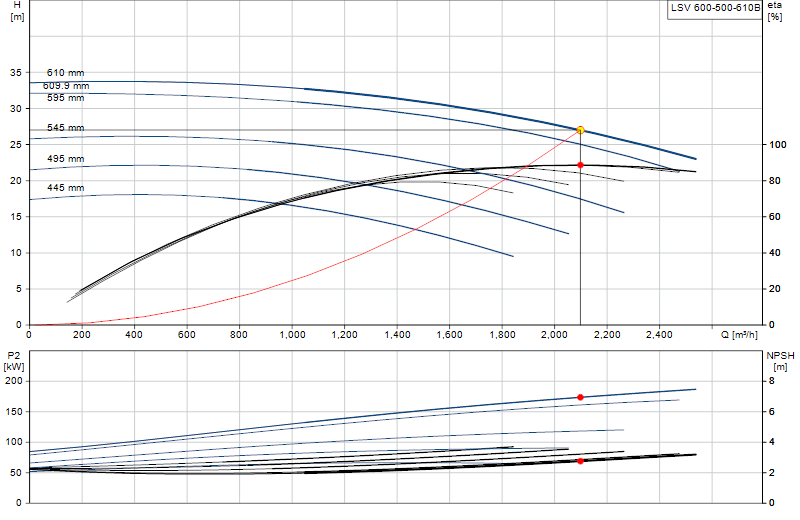800x520 pixels.
Task: Click the 100 efficiency axis tick label
Action: 778,145
